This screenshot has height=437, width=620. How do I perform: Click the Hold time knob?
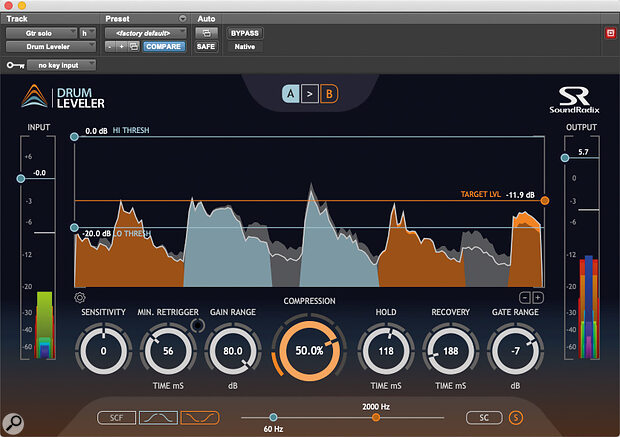[x=386, y=350]
